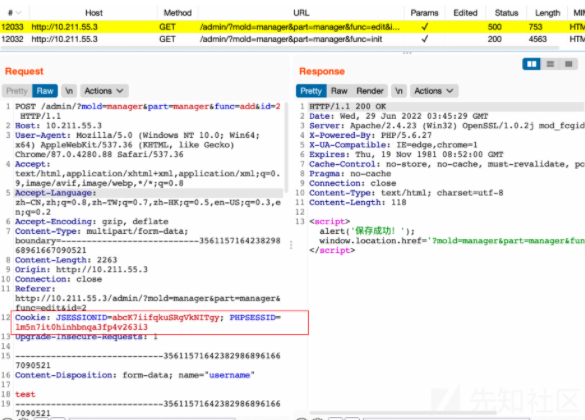Open the request Actions dropdown
The image size is (585, 420).
104,91
